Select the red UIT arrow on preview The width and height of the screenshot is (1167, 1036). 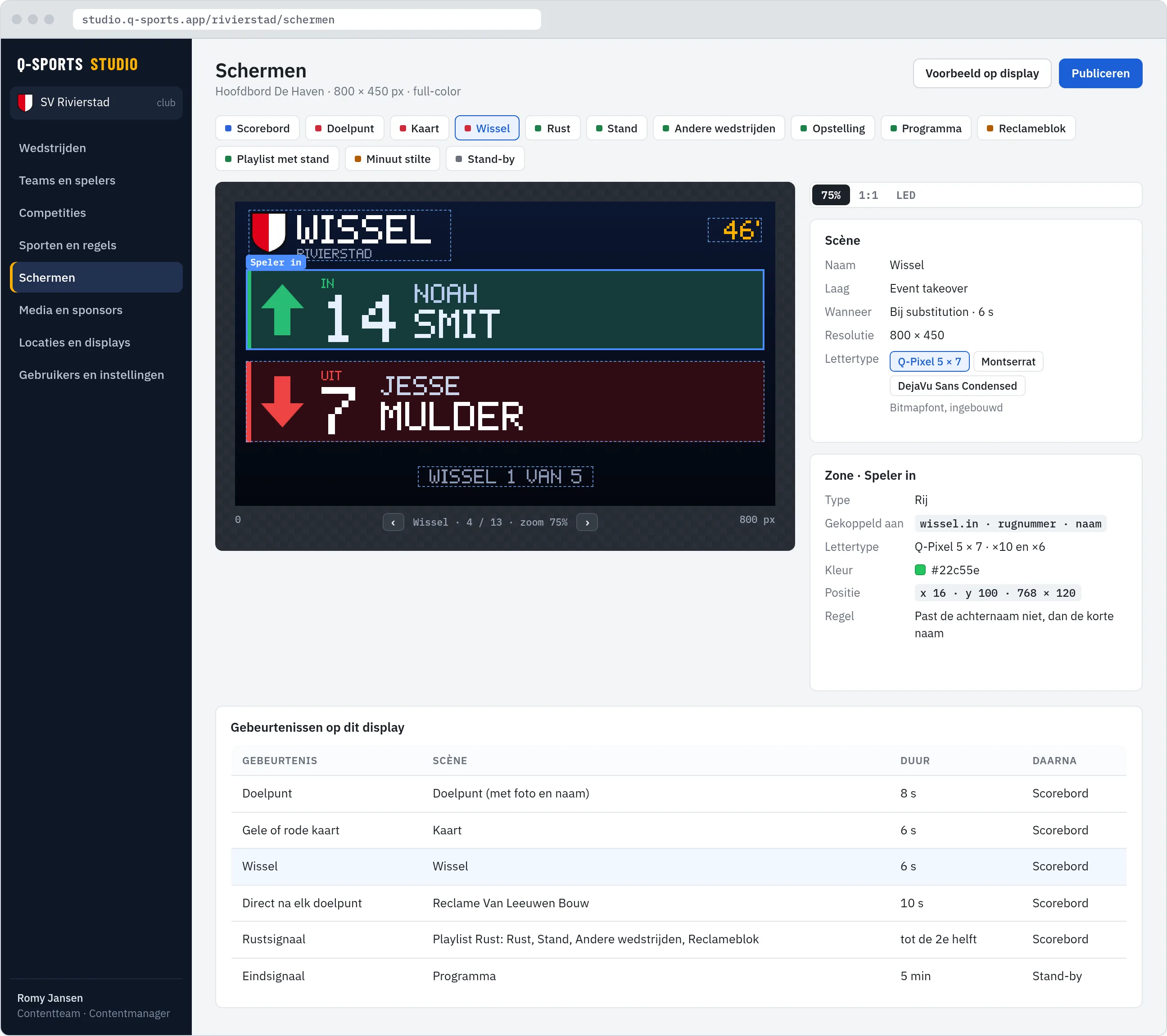(x=282, y=402)
